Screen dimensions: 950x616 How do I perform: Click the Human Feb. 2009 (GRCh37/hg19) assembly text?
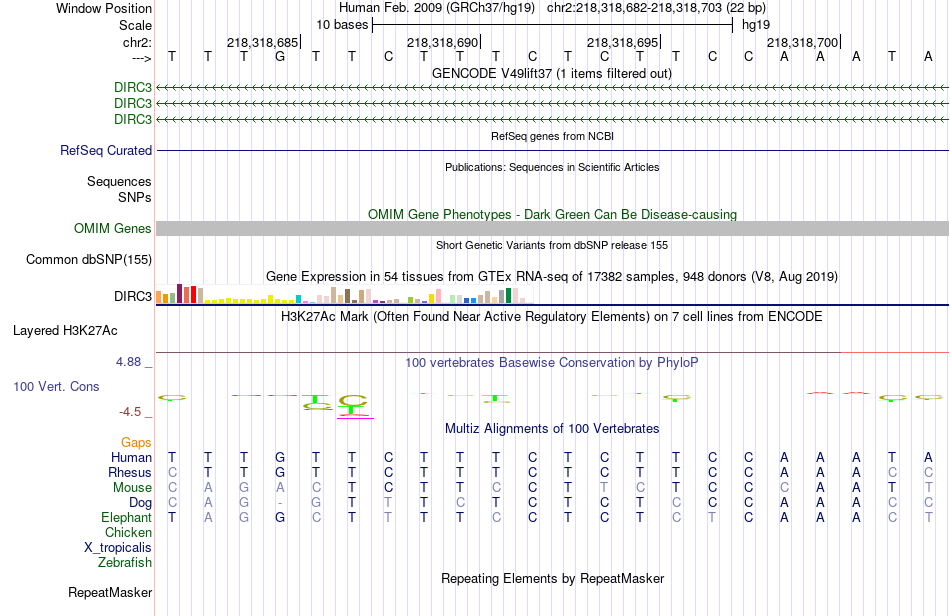pos(437,8)
